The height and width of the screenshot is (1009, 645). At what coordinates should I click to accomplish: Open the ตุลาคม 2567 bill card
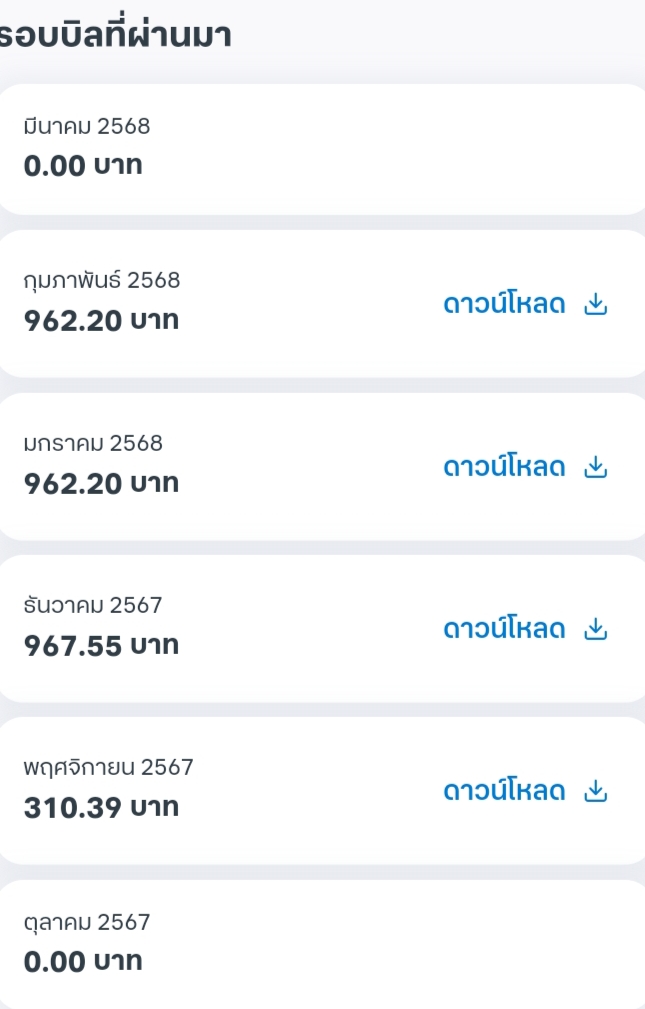[x=322, y=945]
